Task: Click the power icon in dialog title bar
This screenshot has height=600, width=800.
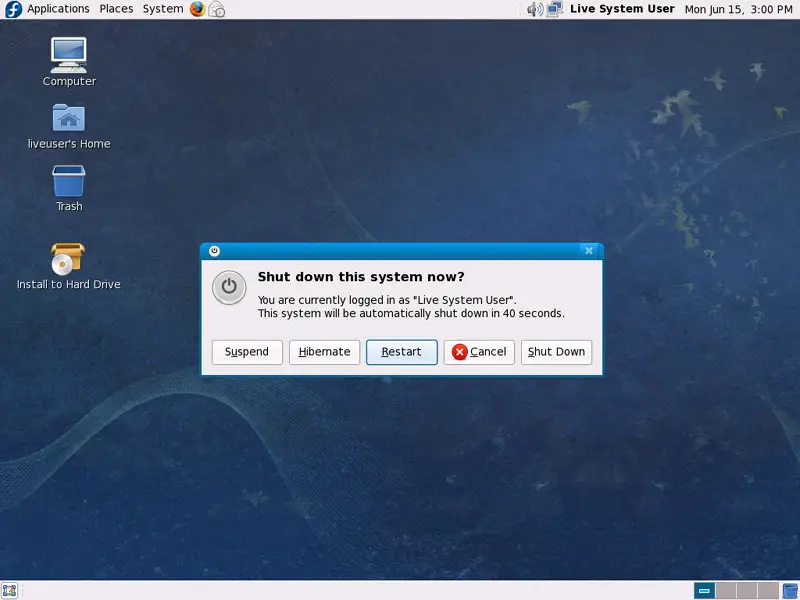Action: click(x=214, y=251)
